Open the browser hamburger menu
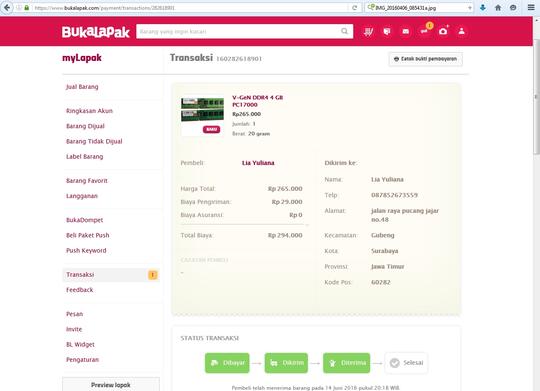The width and height of the screenshot is (540, 391). point(531,8)
